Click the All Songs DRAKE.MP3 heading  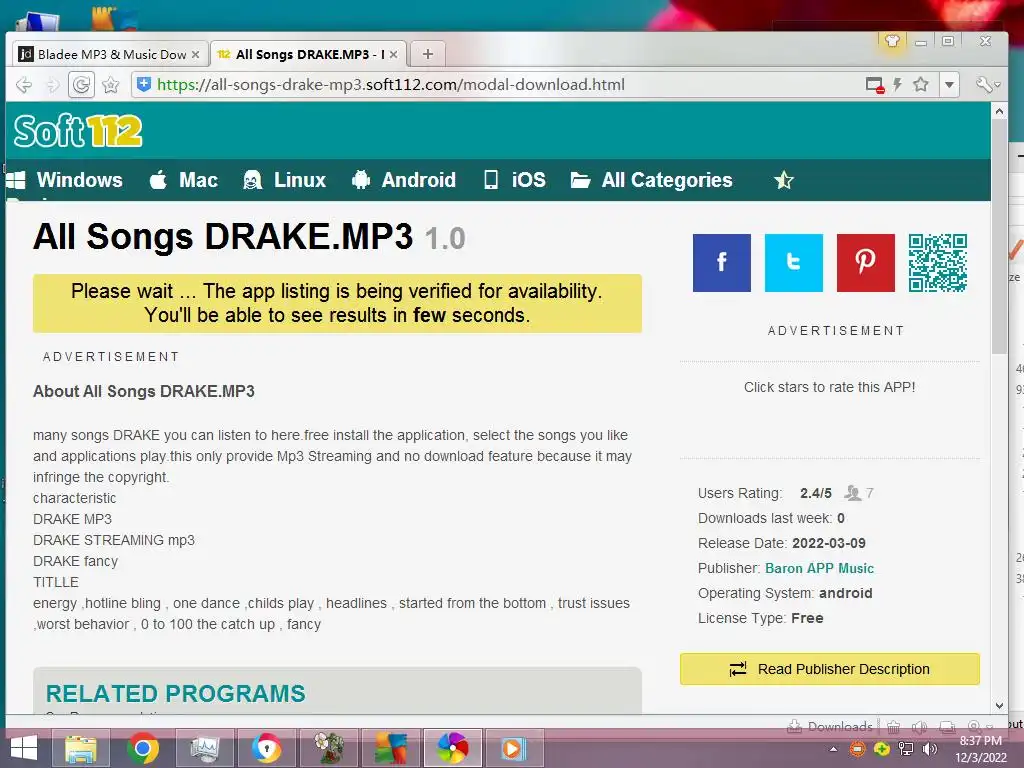(x=223, y=236)
